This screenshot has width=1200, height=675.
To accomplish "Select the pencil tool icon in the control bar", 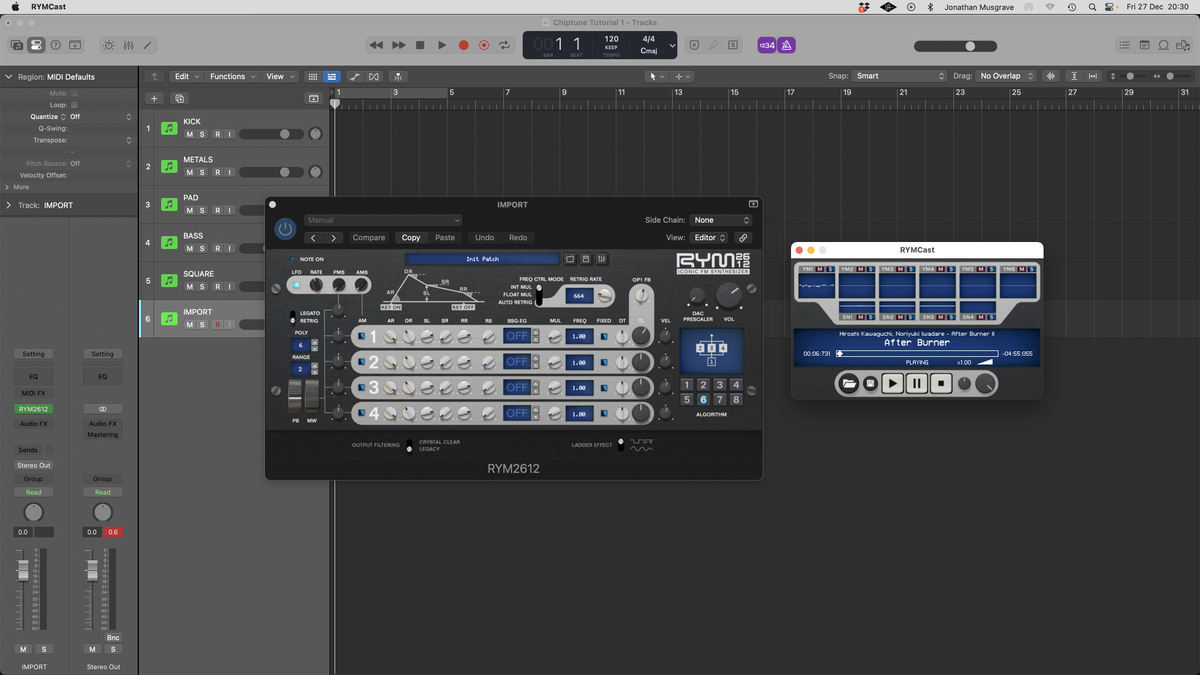I will coord(147,45).
